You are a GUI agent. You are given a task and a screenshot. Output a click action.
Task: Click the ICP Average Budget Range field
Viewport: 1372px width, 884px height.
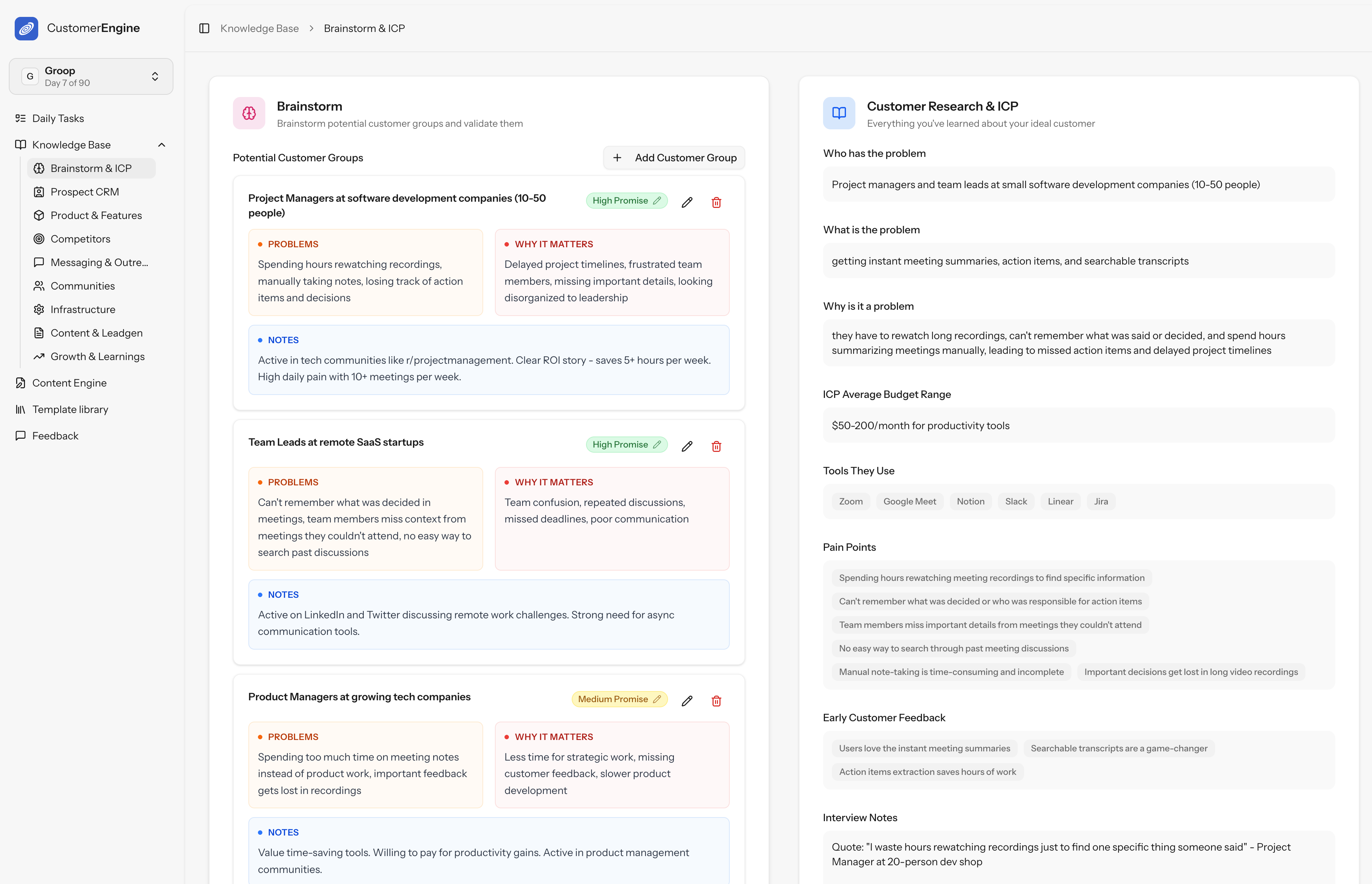click(x=1078, y=425)
